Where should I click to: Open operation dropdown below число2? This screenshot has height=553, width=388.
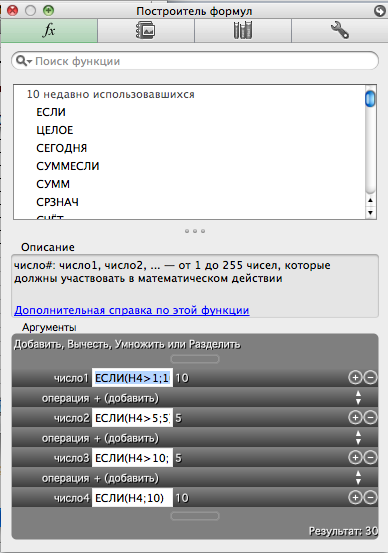[358, 438]
